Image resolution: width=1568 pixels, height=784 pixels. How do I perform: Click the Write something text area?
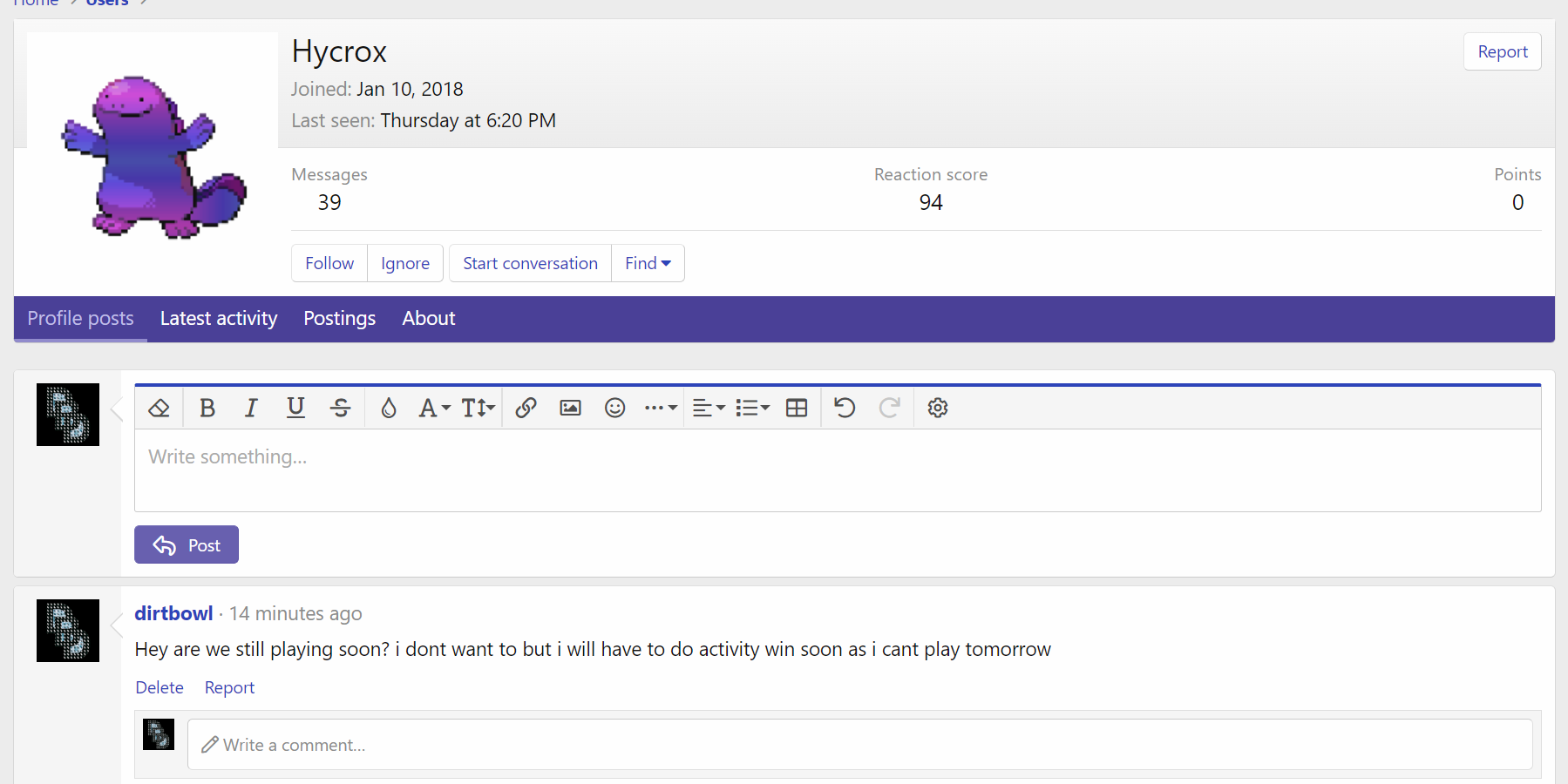click(x=838, y=470)
